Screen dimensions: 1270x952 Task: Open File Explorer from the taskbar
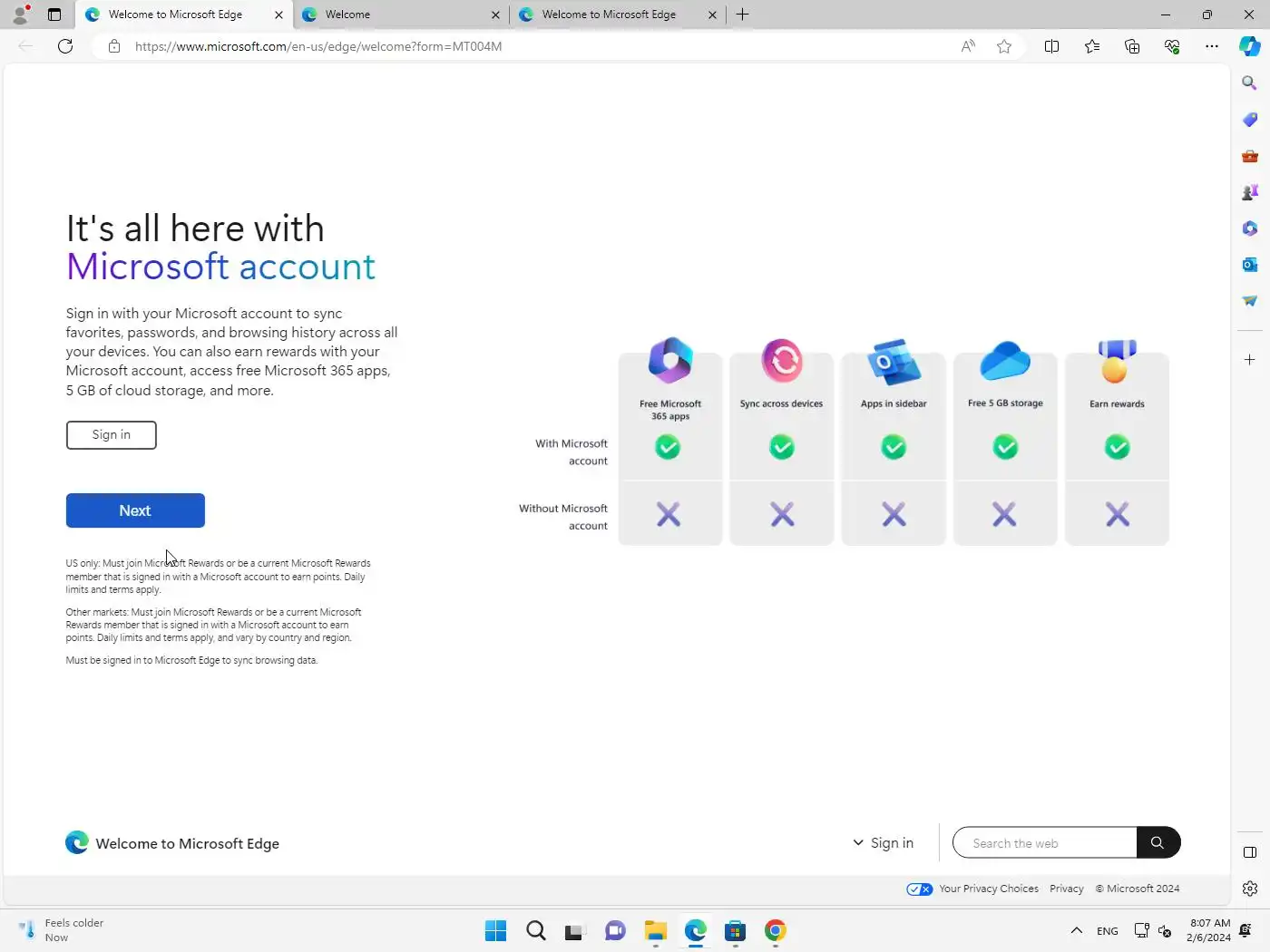(655, 931)
